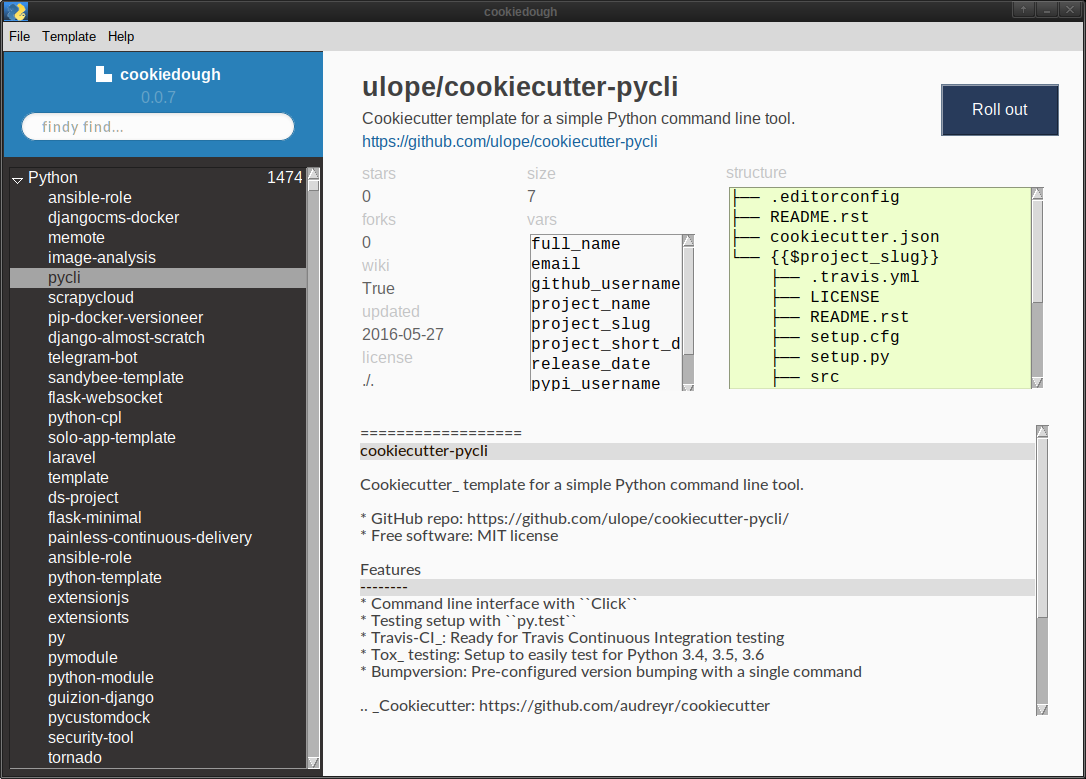Select the security-tool template
Viewport: 1086px width, 779px height.
tap(91, 738)
